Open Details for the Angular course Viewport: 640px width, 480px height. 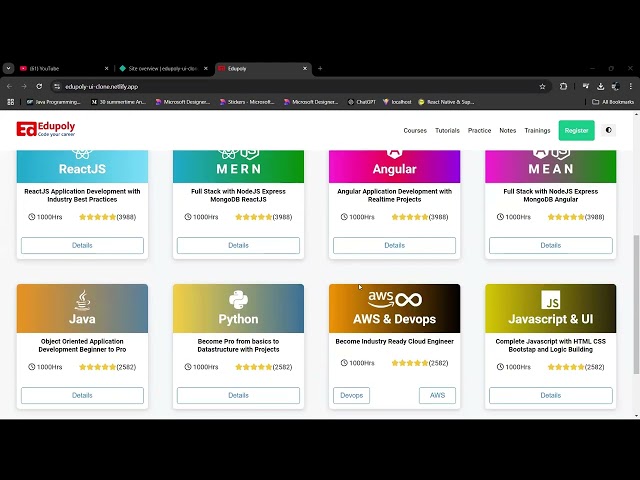(394, 245)
